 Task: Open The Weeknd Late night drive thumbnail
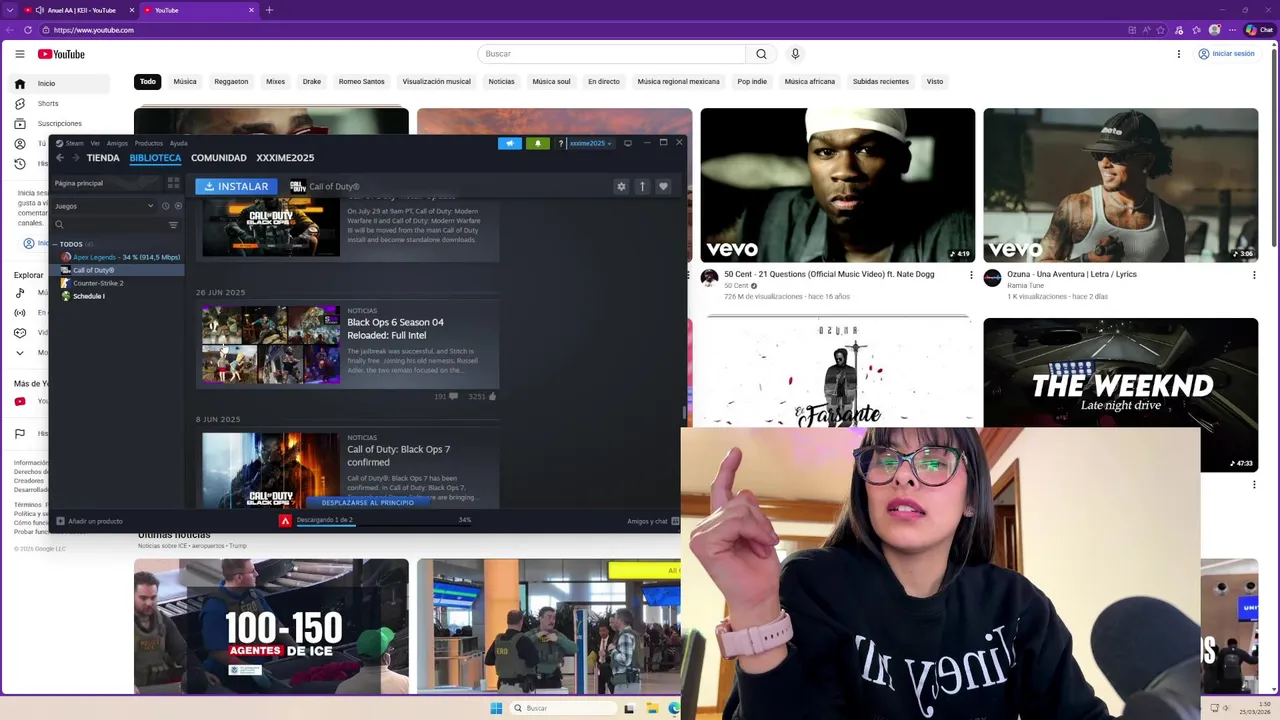coord(1120,395)
